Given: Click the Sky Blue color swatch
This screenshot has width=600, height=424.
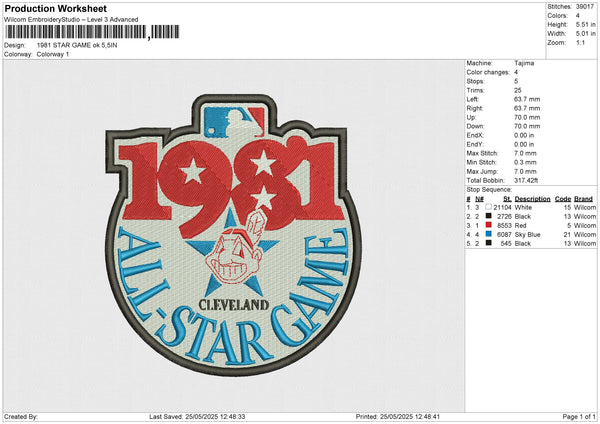Looking at the screenshot, I should point(488,234).
